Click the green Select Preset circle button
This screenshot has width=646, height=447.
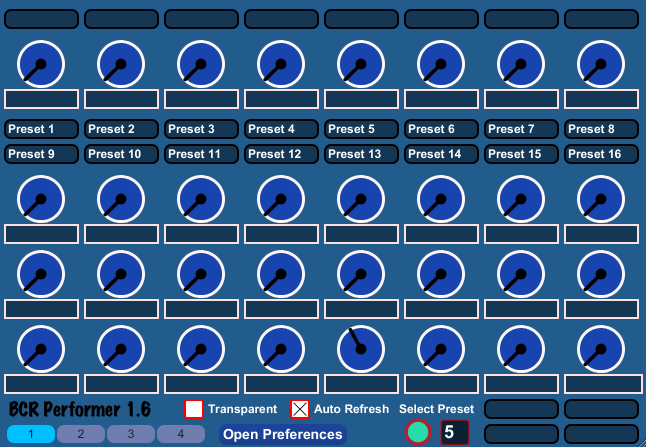pos(418,432)
